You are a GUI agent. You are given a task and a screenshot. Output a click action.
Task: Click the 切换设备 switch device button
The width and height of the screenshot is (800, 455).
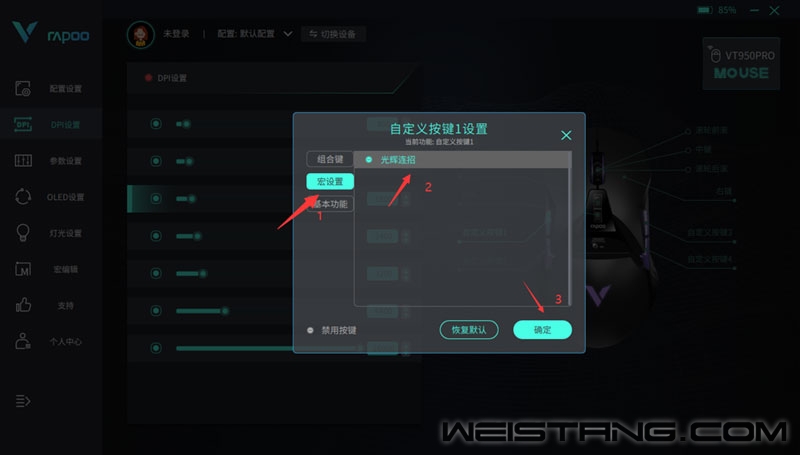pyautogui.click(x=333, y=34)
